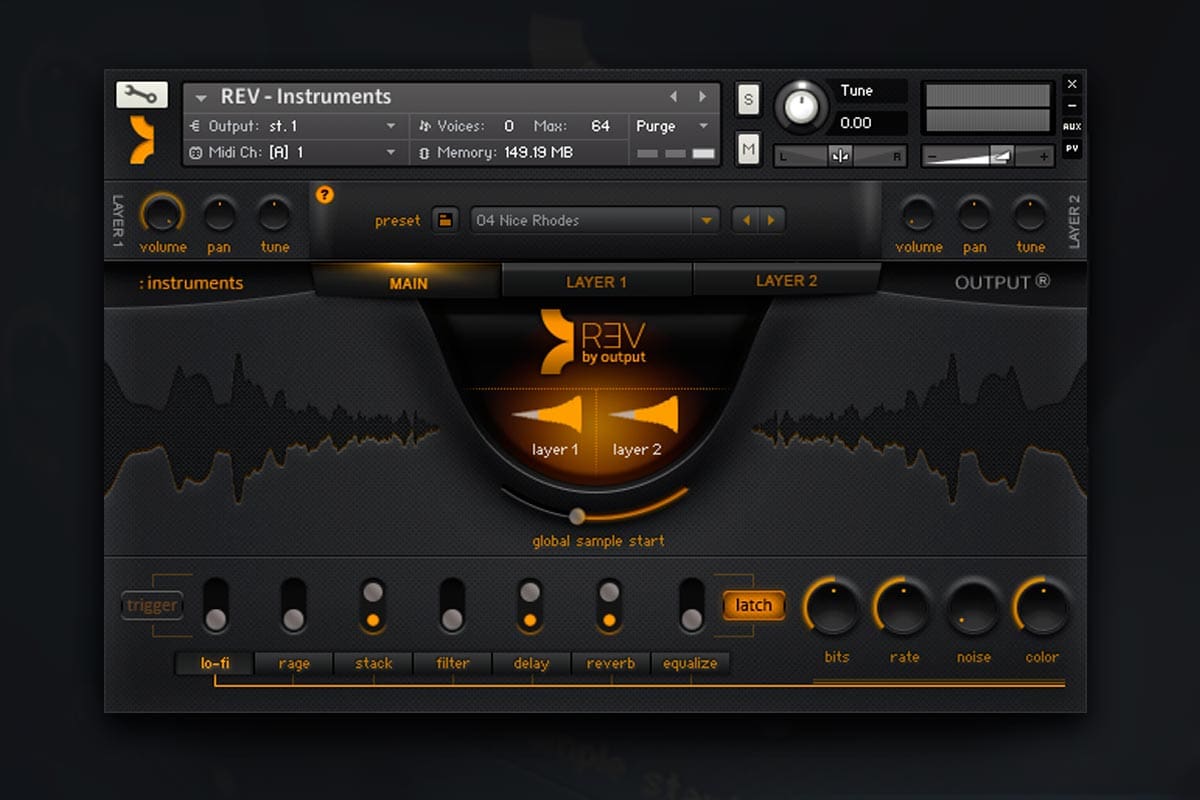
Task: Click the Voices note icon
Action: [424, 126]
